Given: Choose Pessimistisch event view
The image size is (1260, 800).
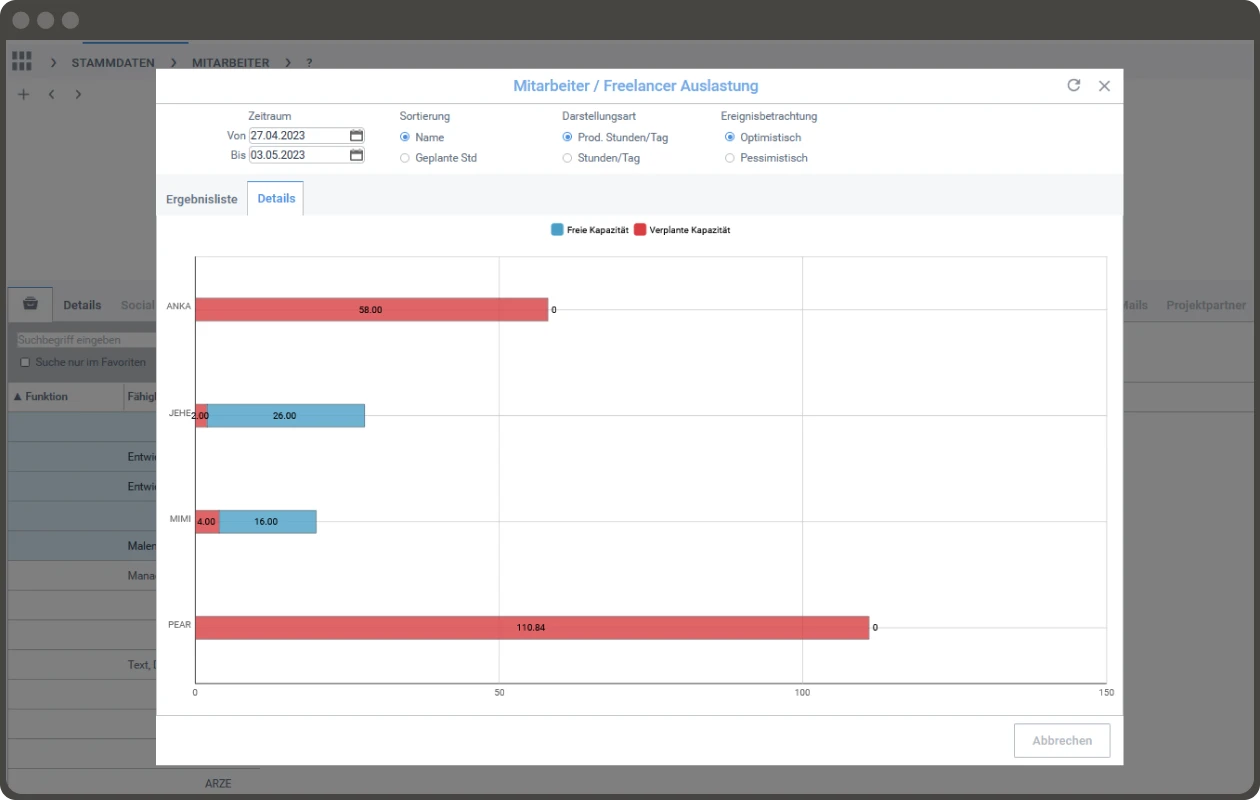Looking at the screenshot, I should (x=730, y=158).
